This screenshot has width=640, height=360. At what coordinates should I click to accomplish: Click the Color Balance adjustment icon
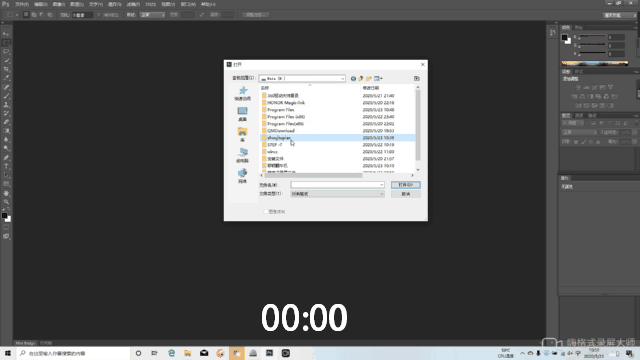[582, 96]
